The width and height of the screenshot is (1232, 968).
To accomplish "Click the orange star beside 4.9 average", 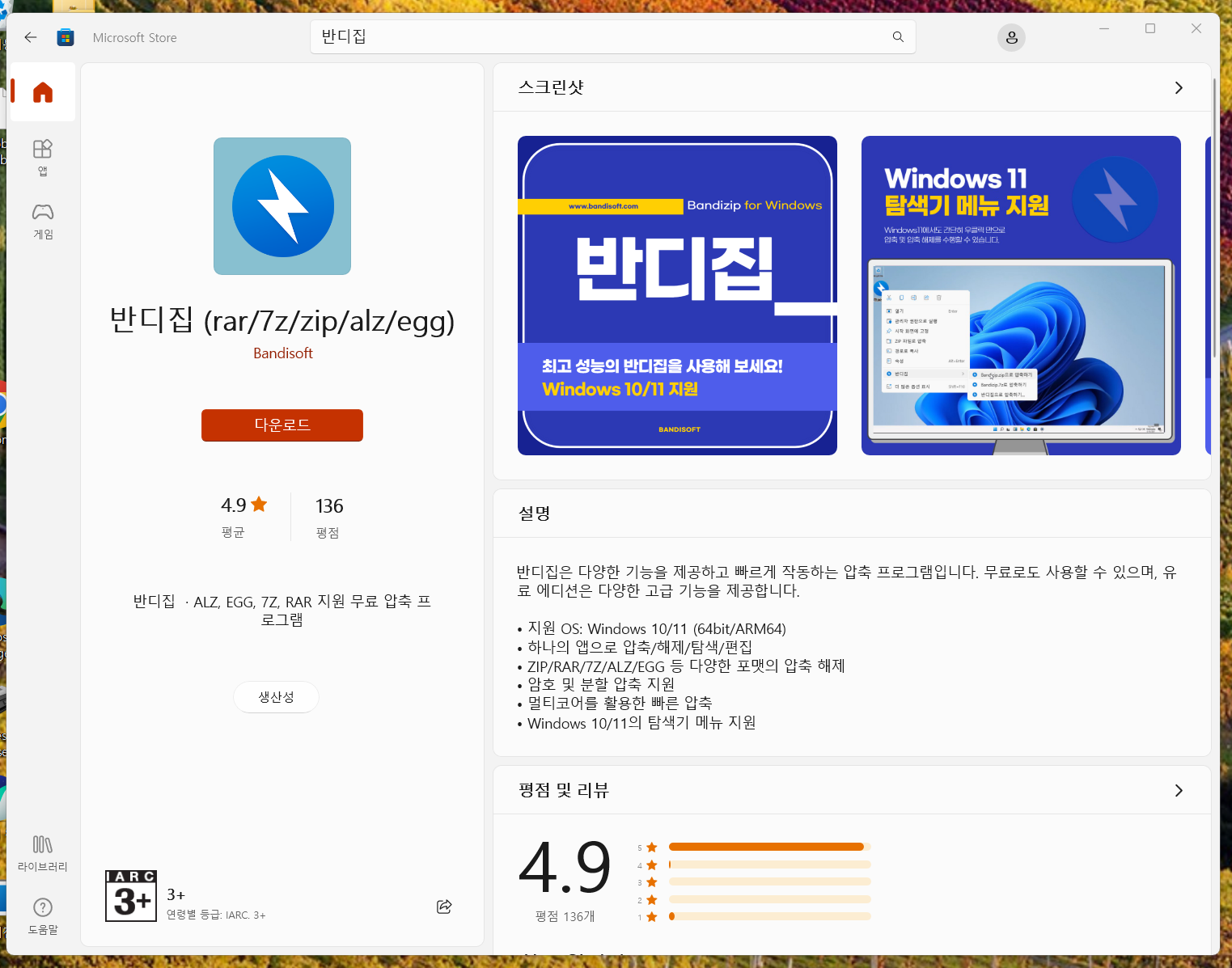I will pyautogui.click(x=259, y=505).
